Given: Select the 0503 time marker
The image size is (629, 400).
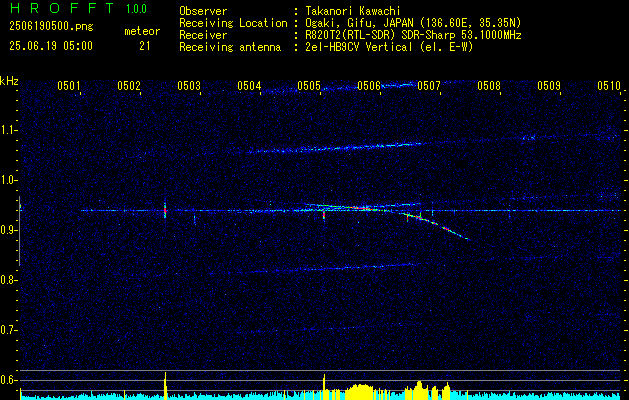Looking at the screenshot, I should click(x=189, y=85).
